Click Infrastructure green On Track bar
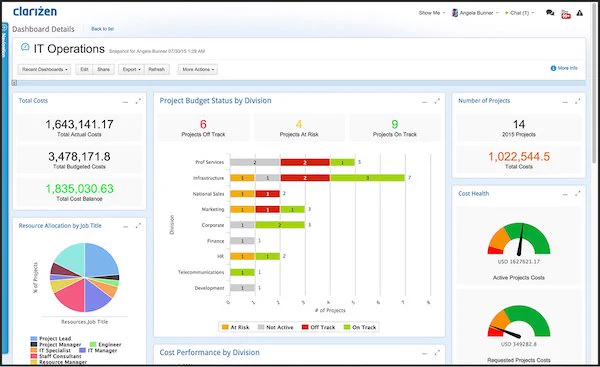The height and width of the screenshot is (367, 600). point(367,178)
